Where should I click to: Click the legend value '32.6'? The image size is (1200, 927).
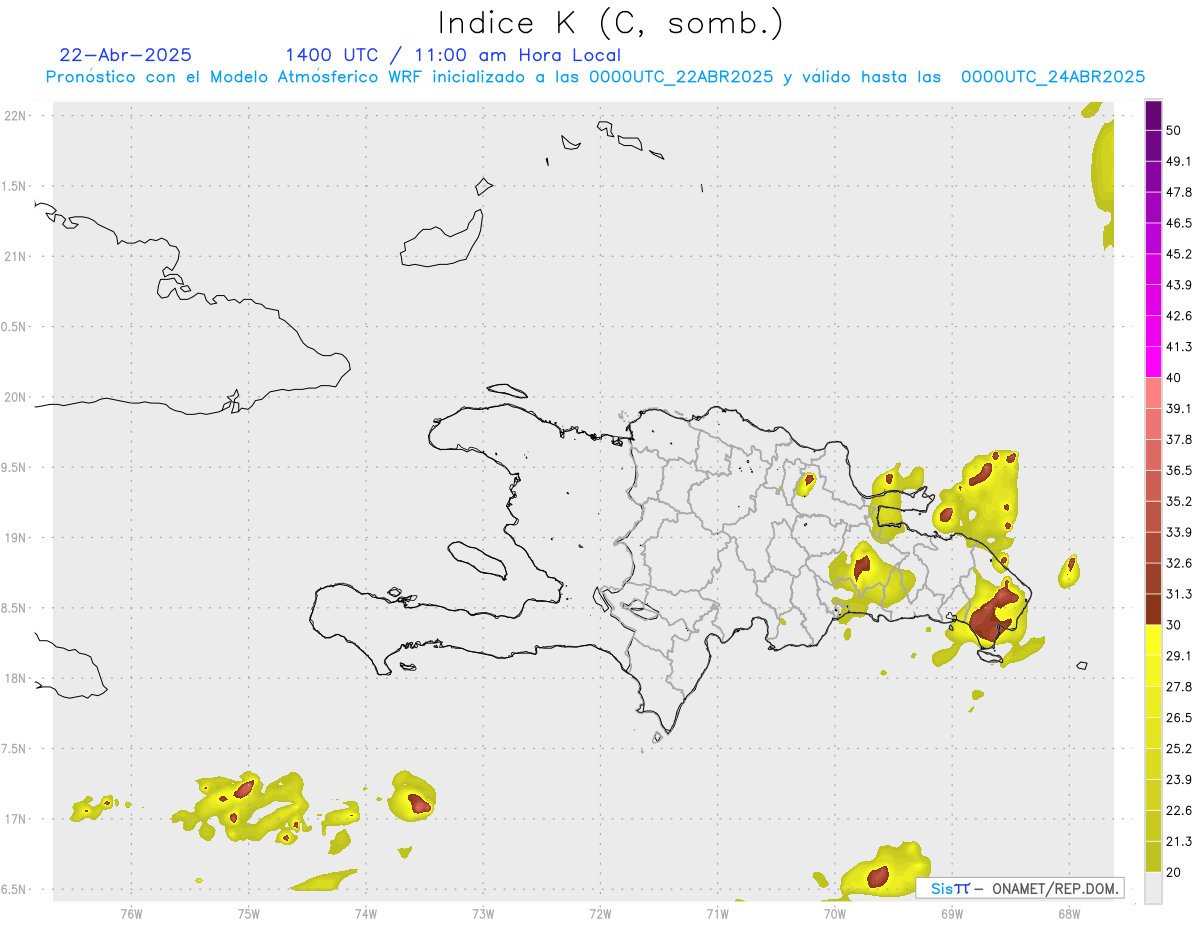1179,563
